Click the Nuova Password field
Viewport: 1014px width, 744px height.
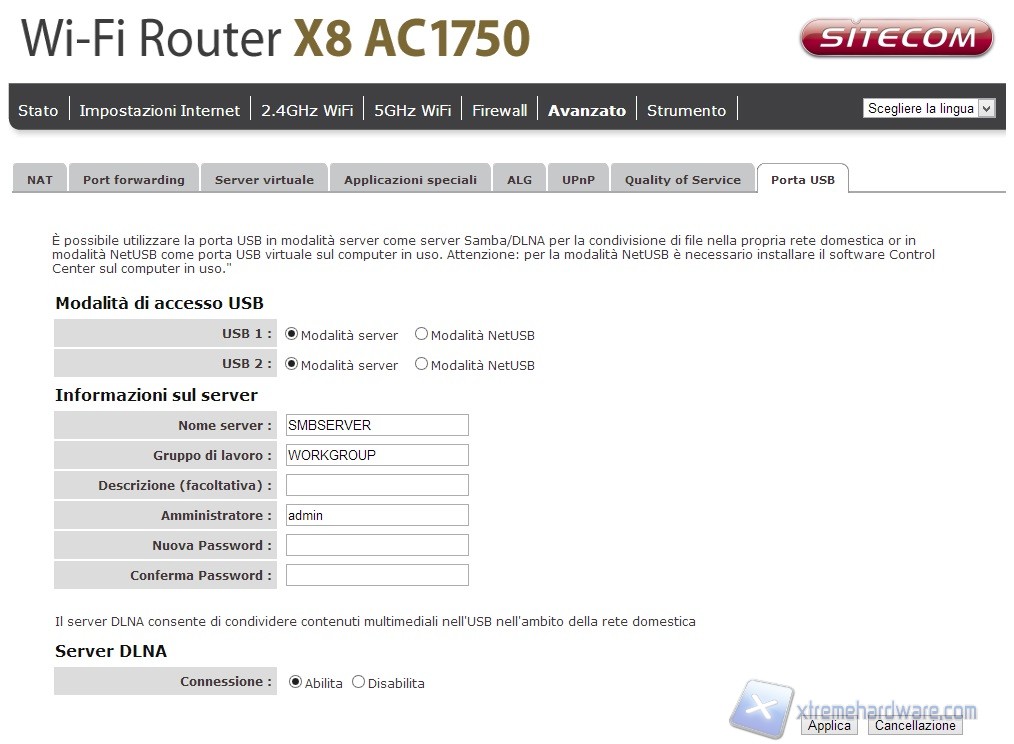click(x=377, y=545)
